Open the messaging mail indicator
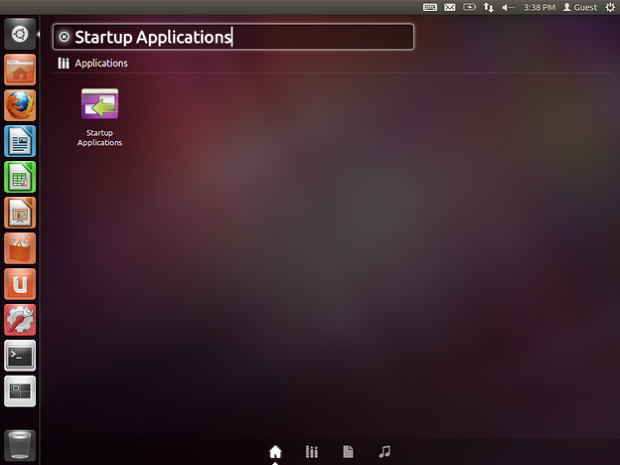 click(450, 7)
